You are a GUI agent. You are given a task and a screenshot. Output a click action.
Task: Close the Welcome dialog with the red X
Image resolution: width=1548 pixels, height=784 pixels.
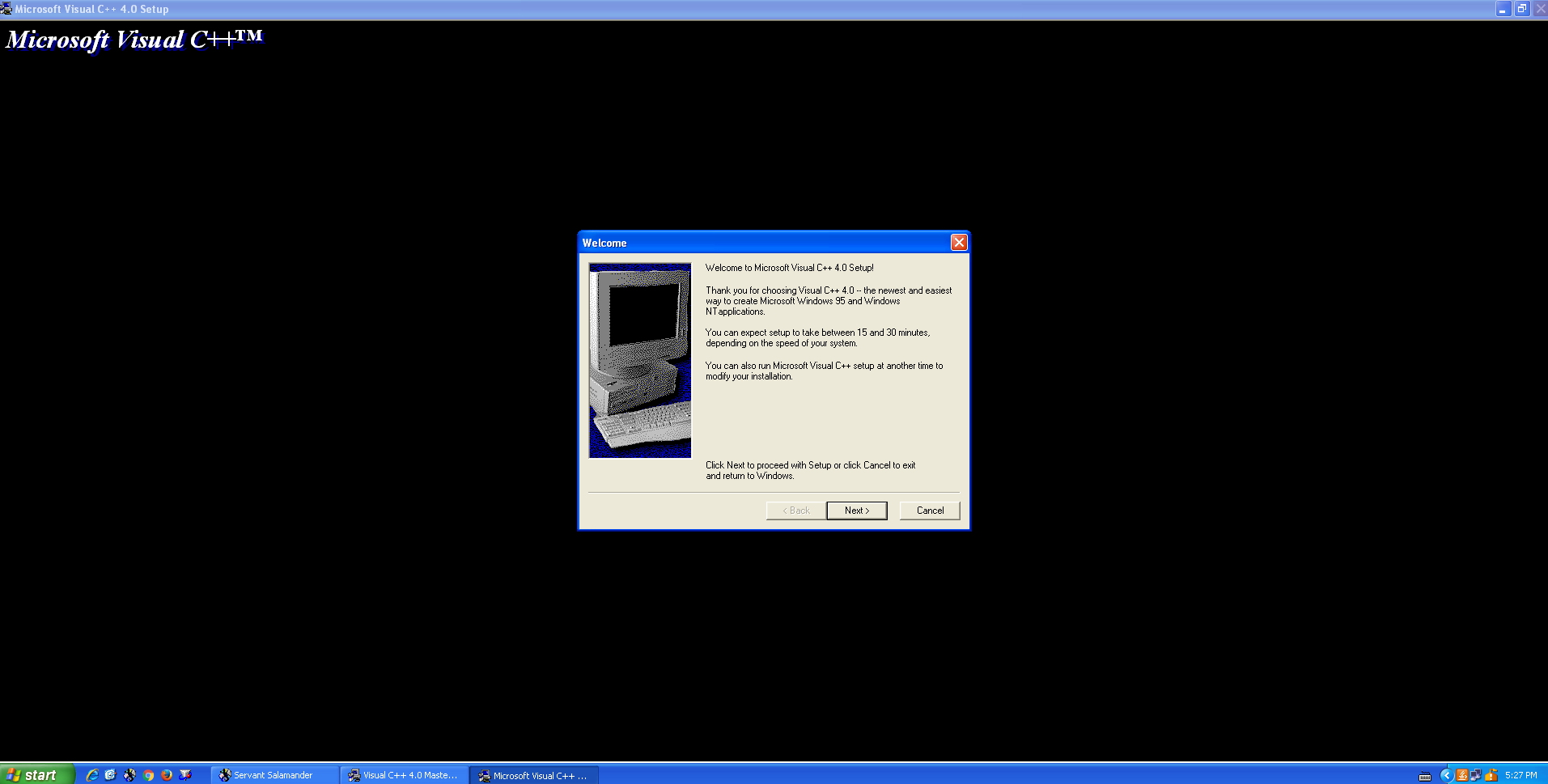click(x=959, y=242)
